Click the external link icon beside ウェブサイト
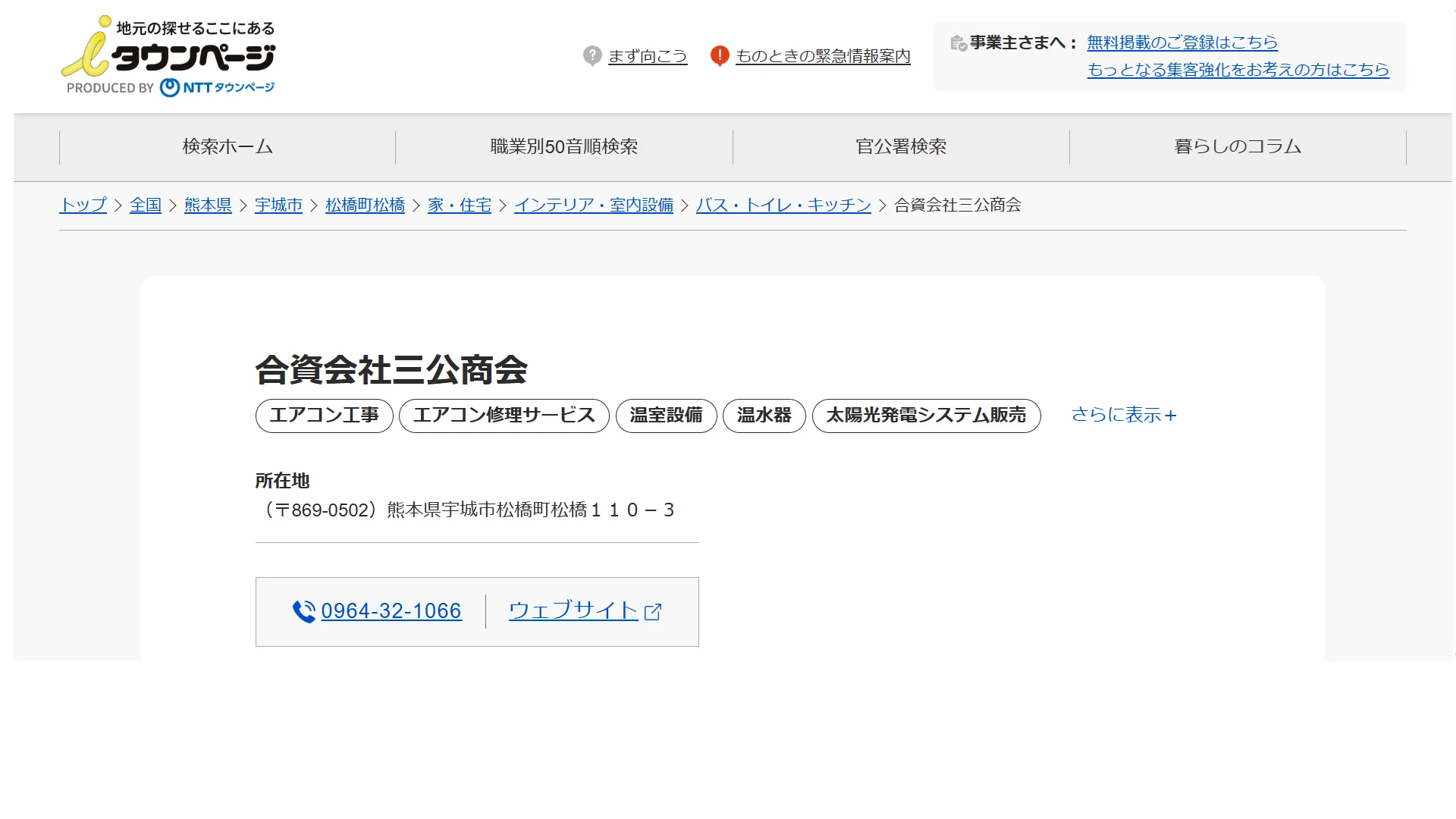The image size is (1456, 819). click(653, 612)
